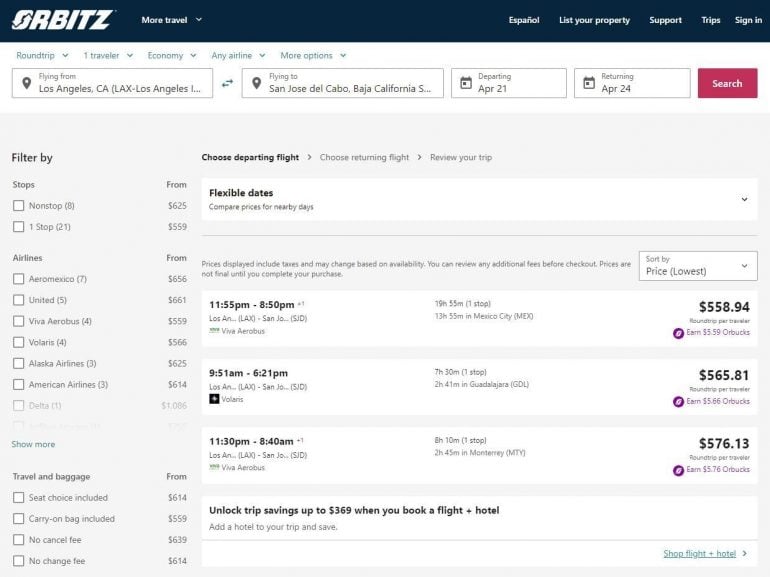Viewport: 770px width, 577px height.
Task: Tick the Carry-on bag included checkbox
Action: pyautogui.click(x=19, y=519)
